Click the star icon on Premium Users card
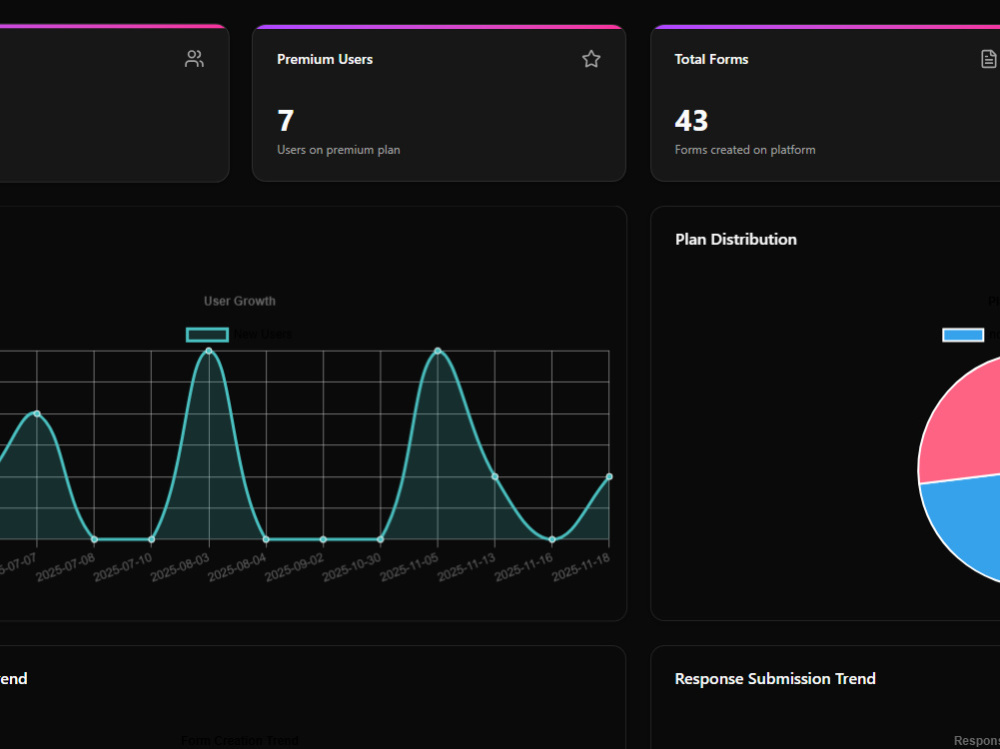Image resolution: width=1000 pixels, height=749 pixels. (591, 59)
